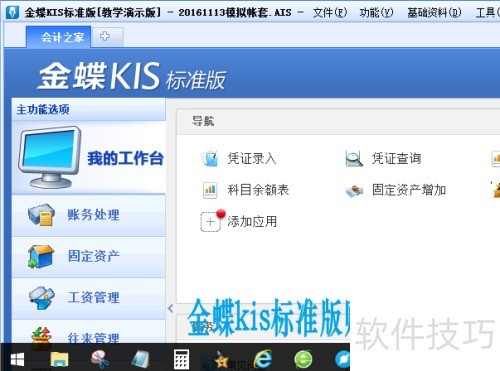
Task: Click the notebook app icon in taskbar
Action: pyautogui.click(x=141, y=359)
